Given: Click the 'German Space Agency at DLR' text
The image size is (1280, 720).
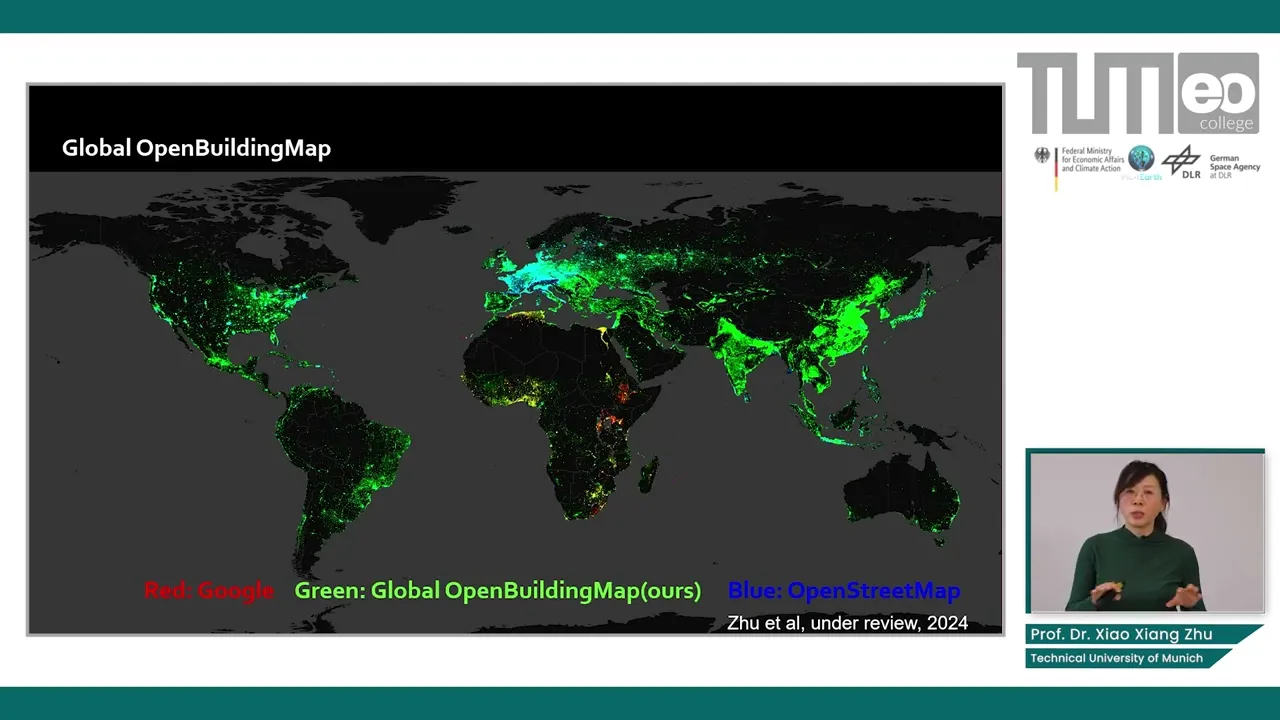Looking at the screenshot, I should (x=1235, y=166).
